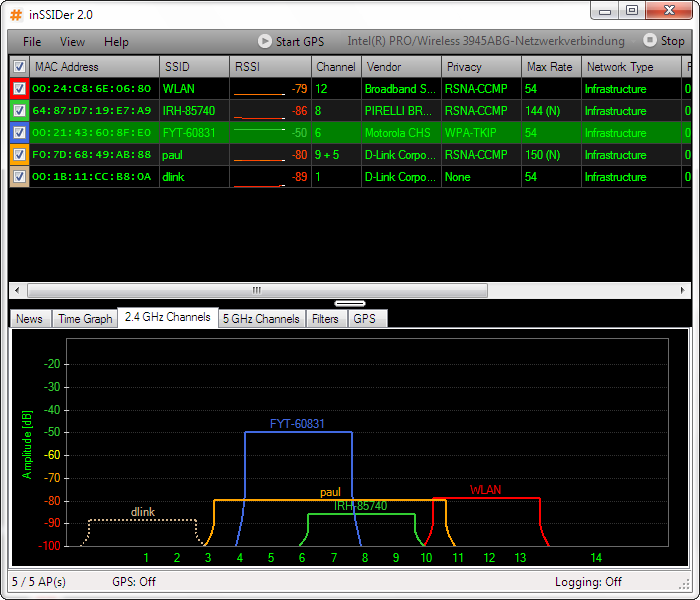This screenshot has width=700, height=600.
Task: Open the News tab
Action: pos(30,319)
